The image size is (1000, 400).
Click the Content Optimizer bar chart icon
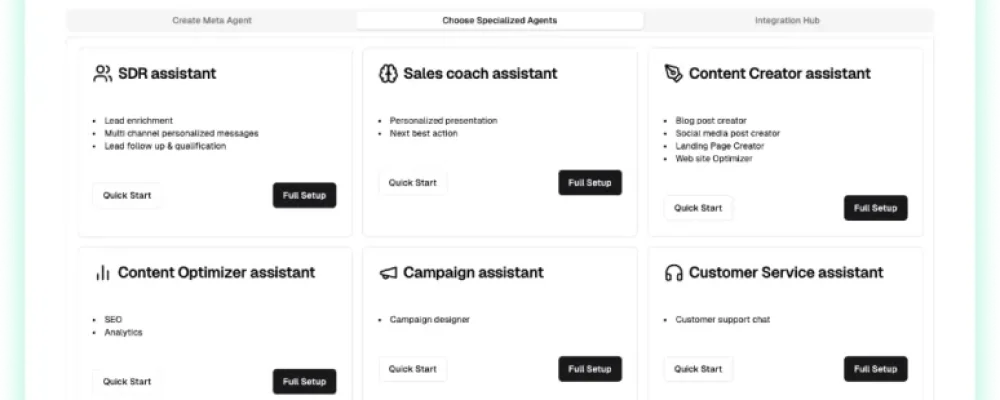103,273
